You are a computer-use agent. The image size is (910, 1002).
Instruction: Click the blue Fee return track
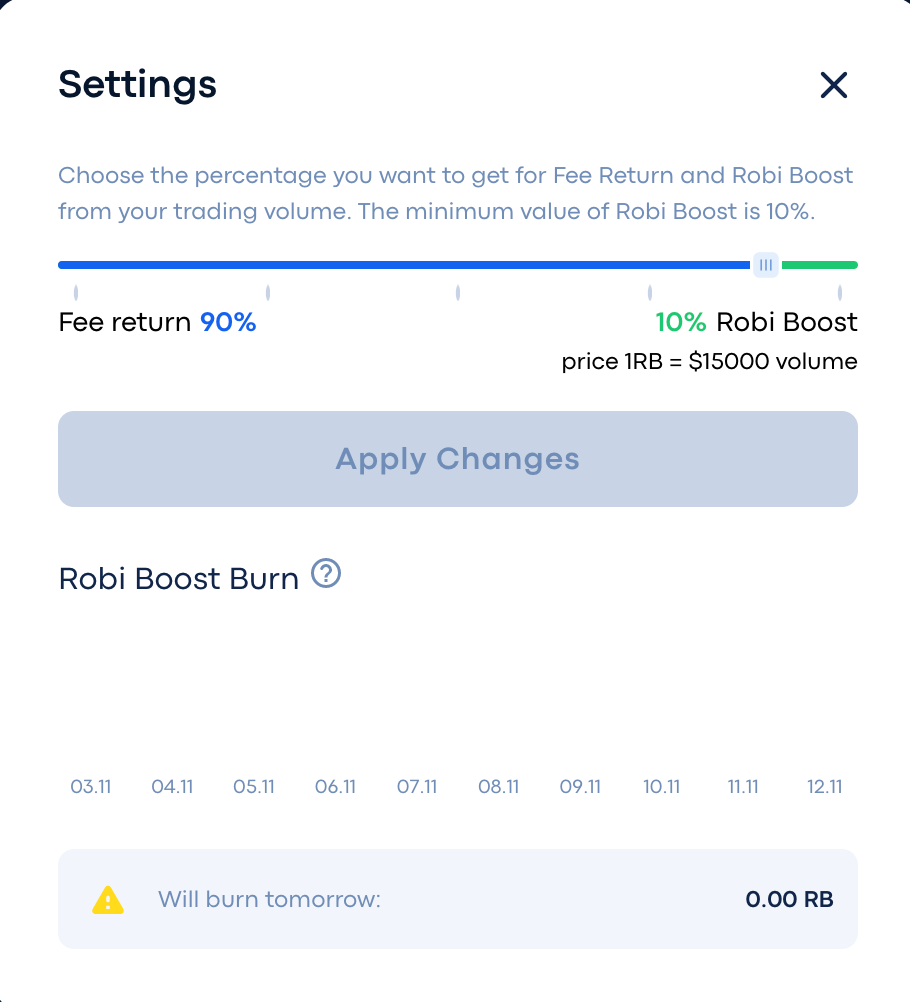click(x=404, y=265)
